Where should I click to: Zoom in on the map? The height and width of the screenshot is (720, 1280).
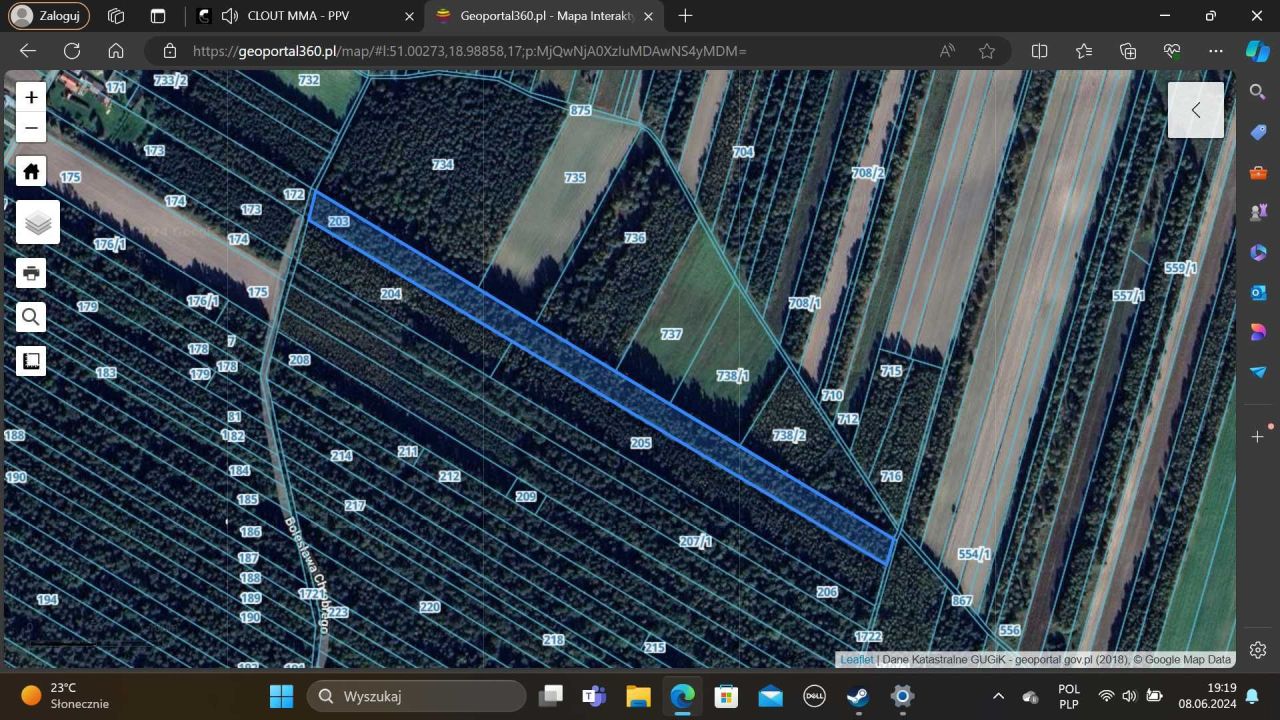tap(31, 97)
